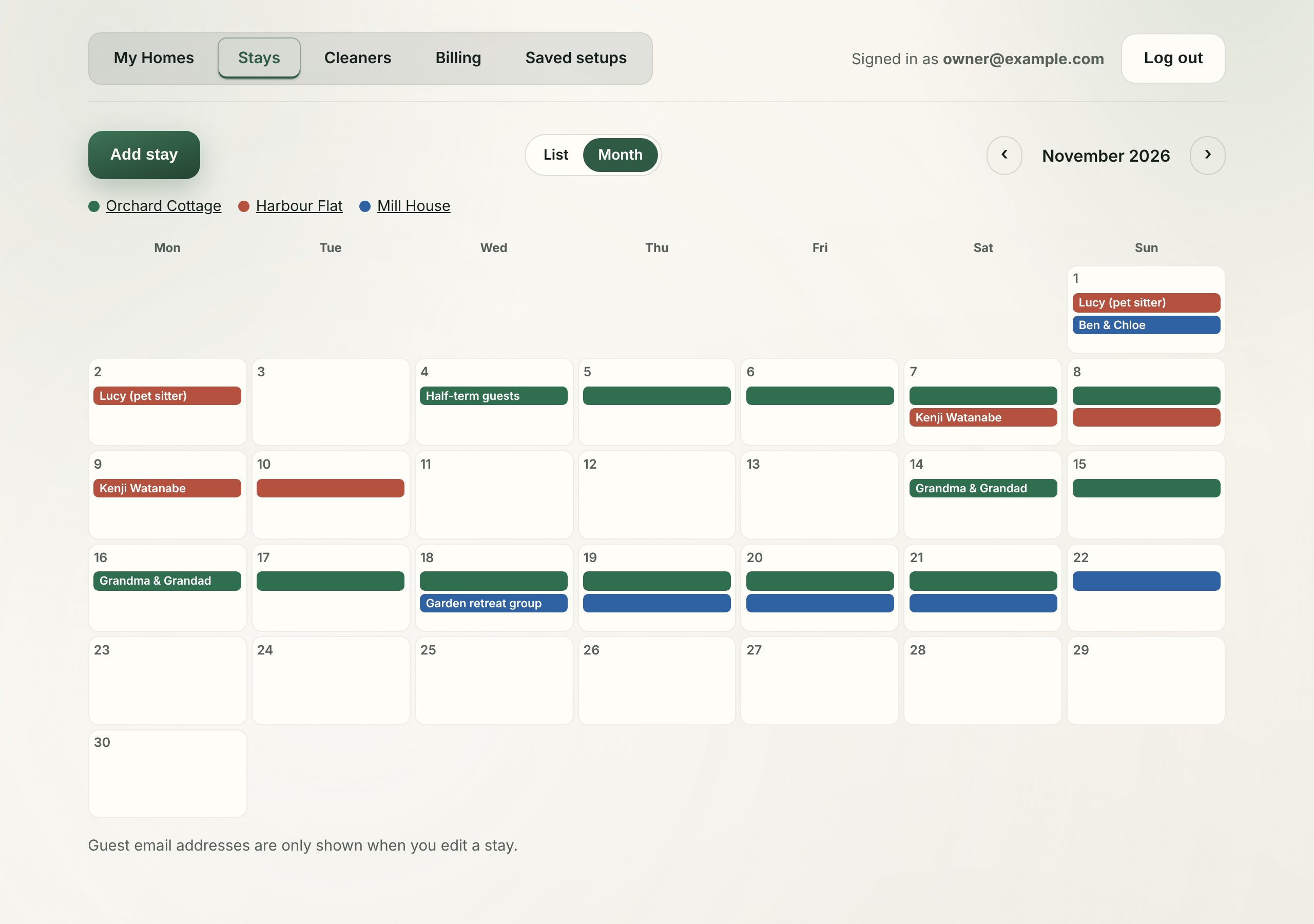Open Half-term guests stay on November 4
This screenshot has width=1314, height=924.
(x=493, y=396)
